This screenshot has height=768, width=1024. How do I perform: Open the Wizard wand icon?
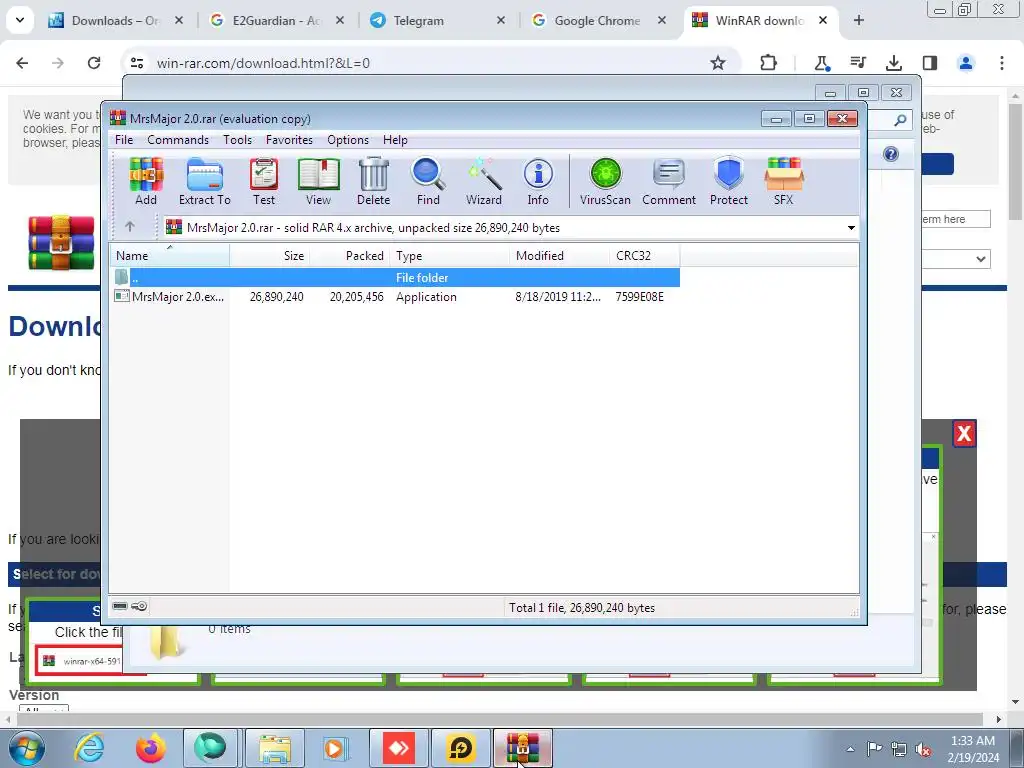484,182
